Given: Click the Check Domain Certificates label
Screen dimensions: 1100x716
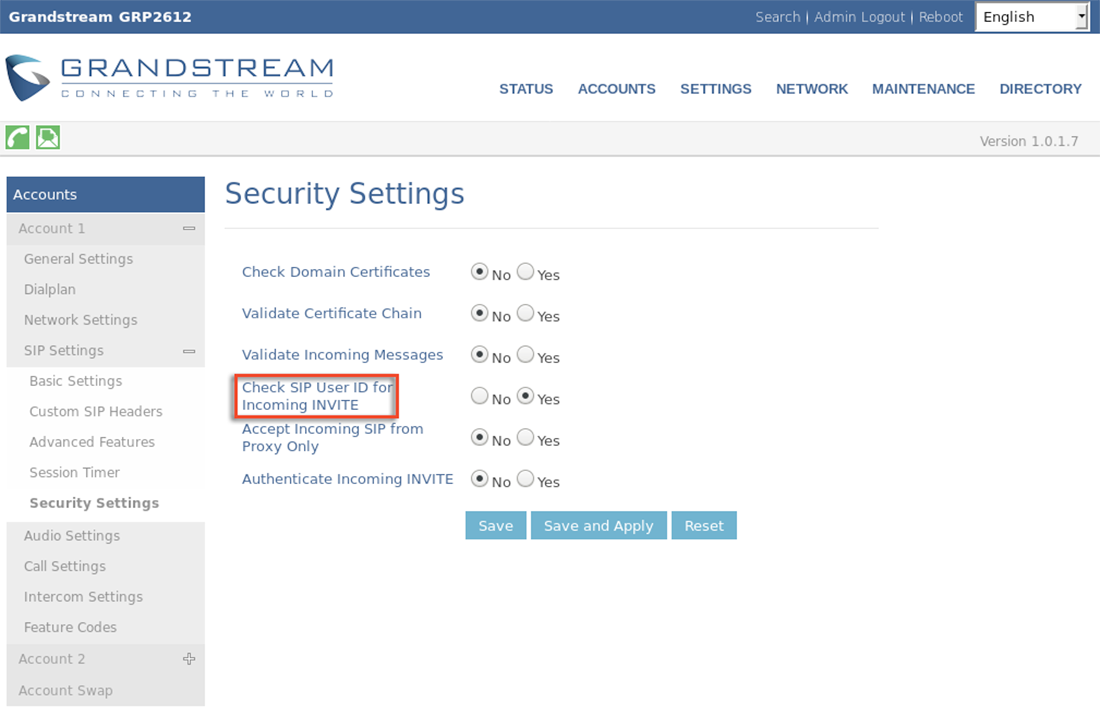Looking at the screenshot, I should (336, 271).
